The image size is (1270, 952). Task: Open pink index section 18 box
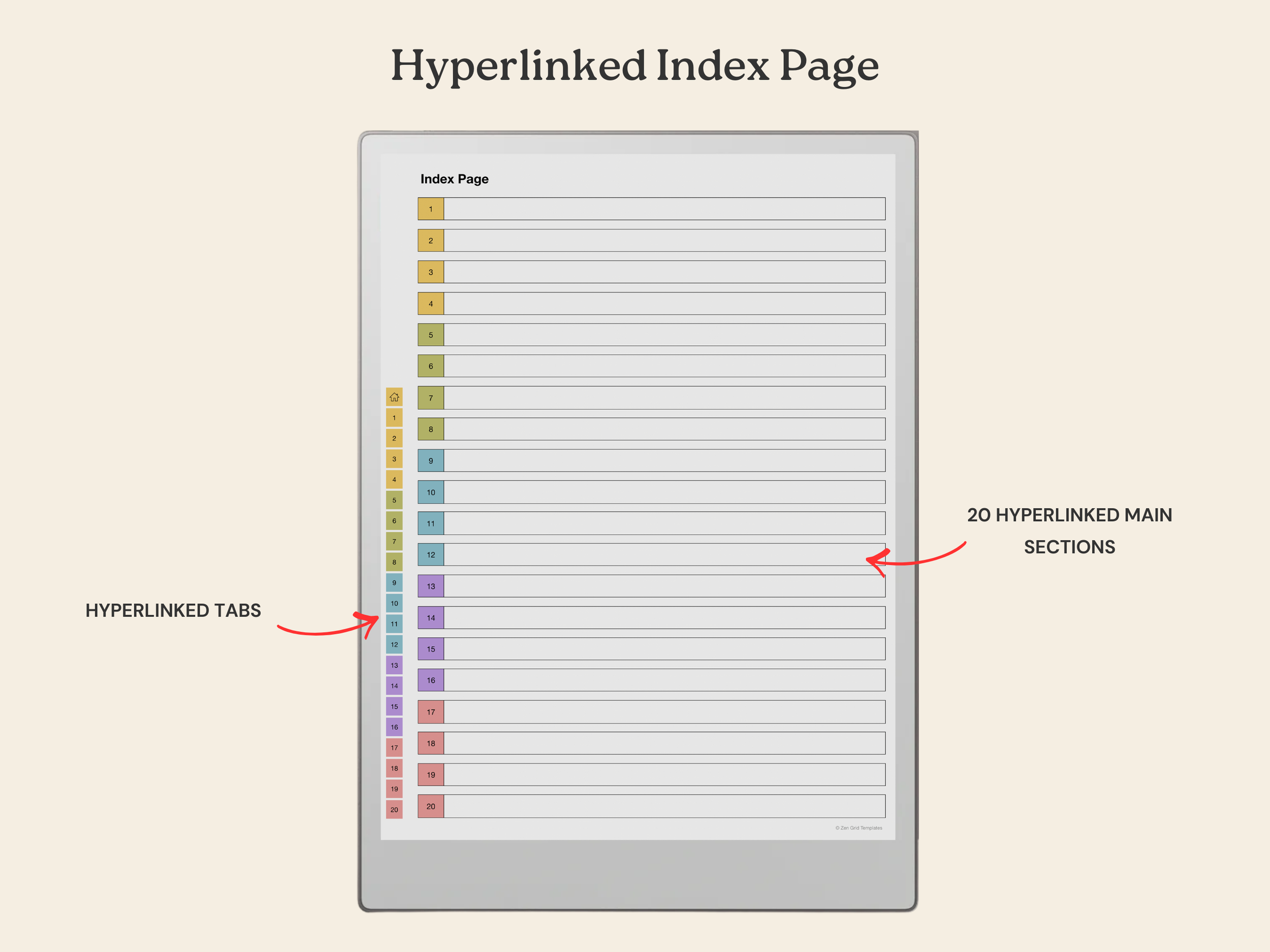point(431,743)
